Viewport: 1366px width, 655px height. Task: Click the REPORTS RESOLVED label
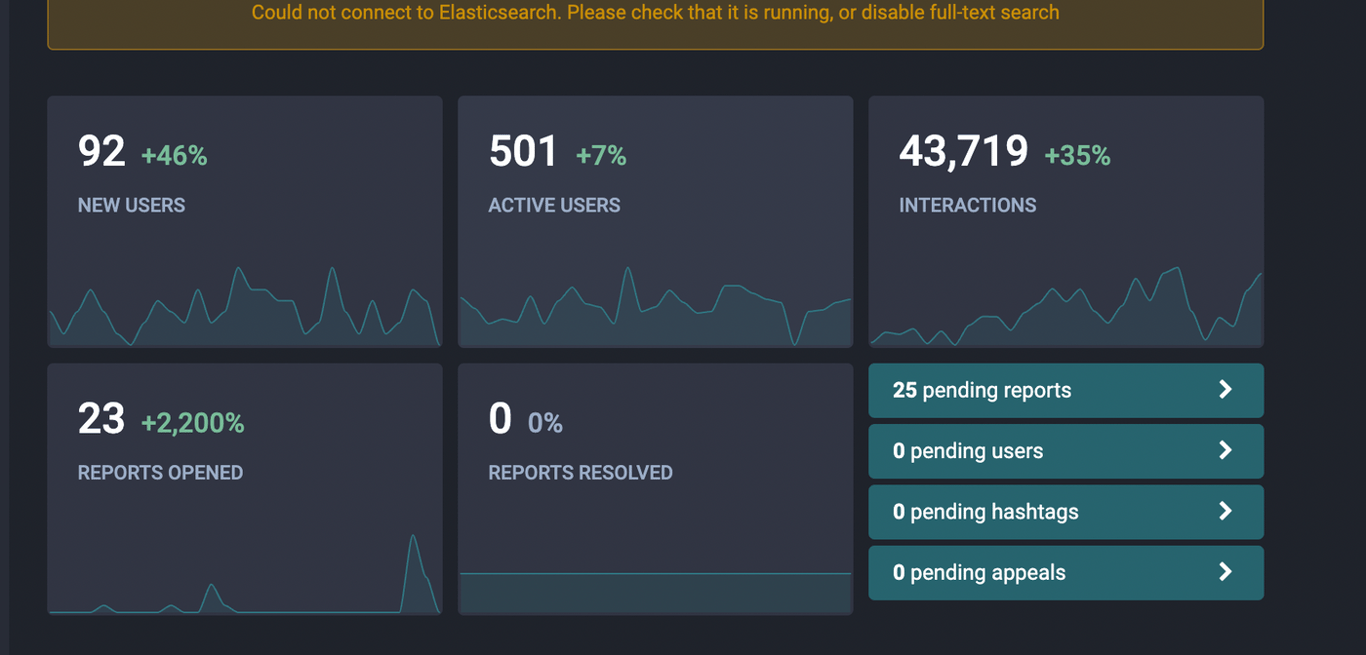580,473
